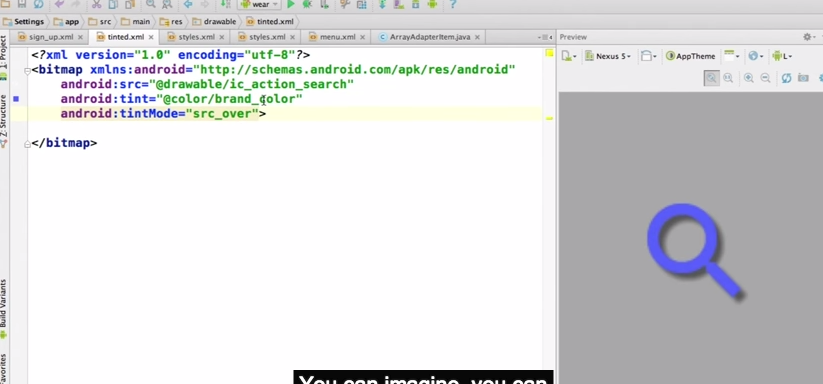The image size is (823, 384).
Task: Open the SDK Manager icon
Action: (x=415, y=4)
